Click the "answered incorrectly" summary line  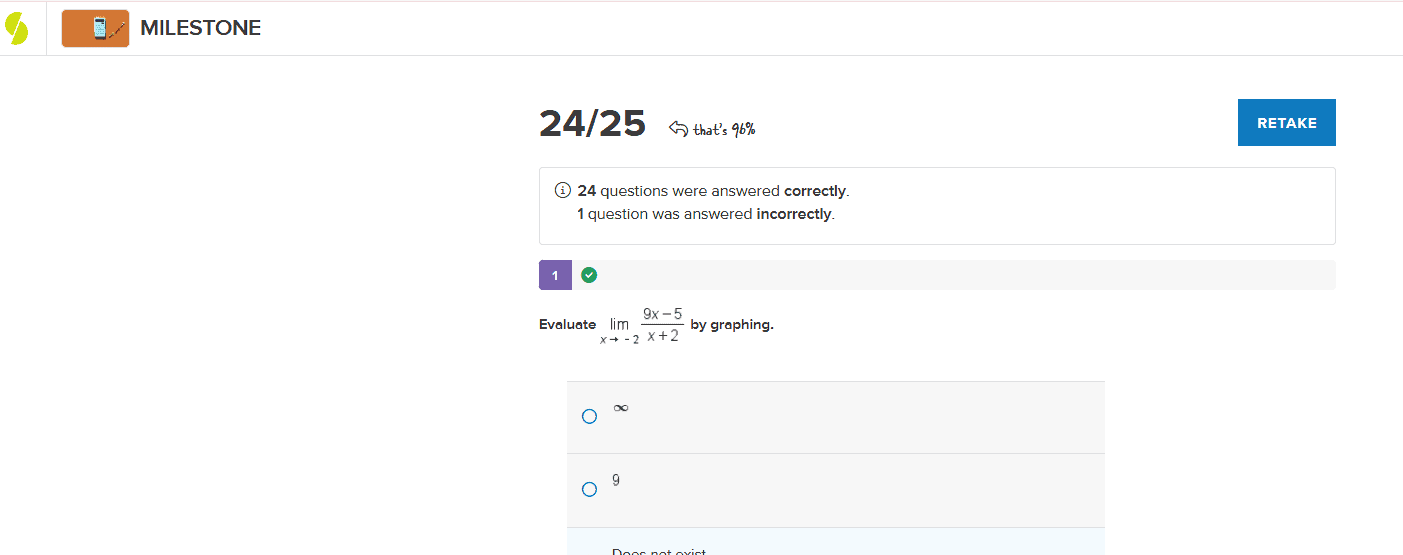click(x=706, y=214)
